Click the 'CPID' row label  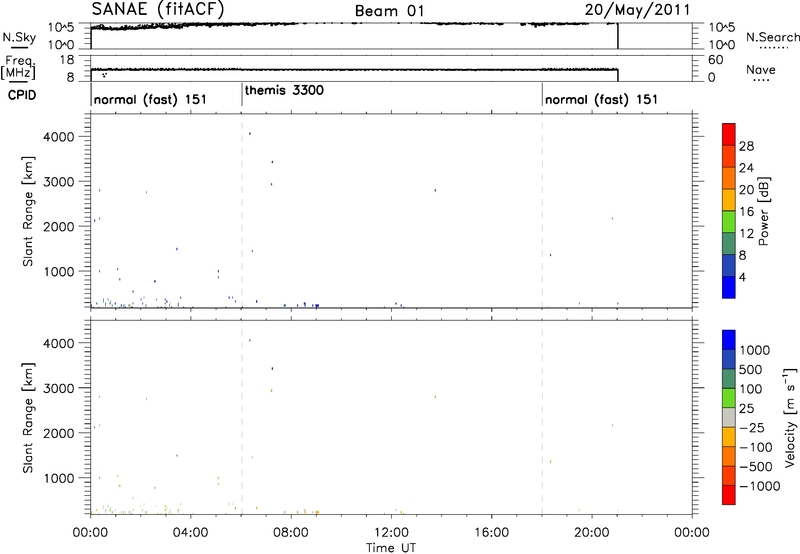coord(22,95)
